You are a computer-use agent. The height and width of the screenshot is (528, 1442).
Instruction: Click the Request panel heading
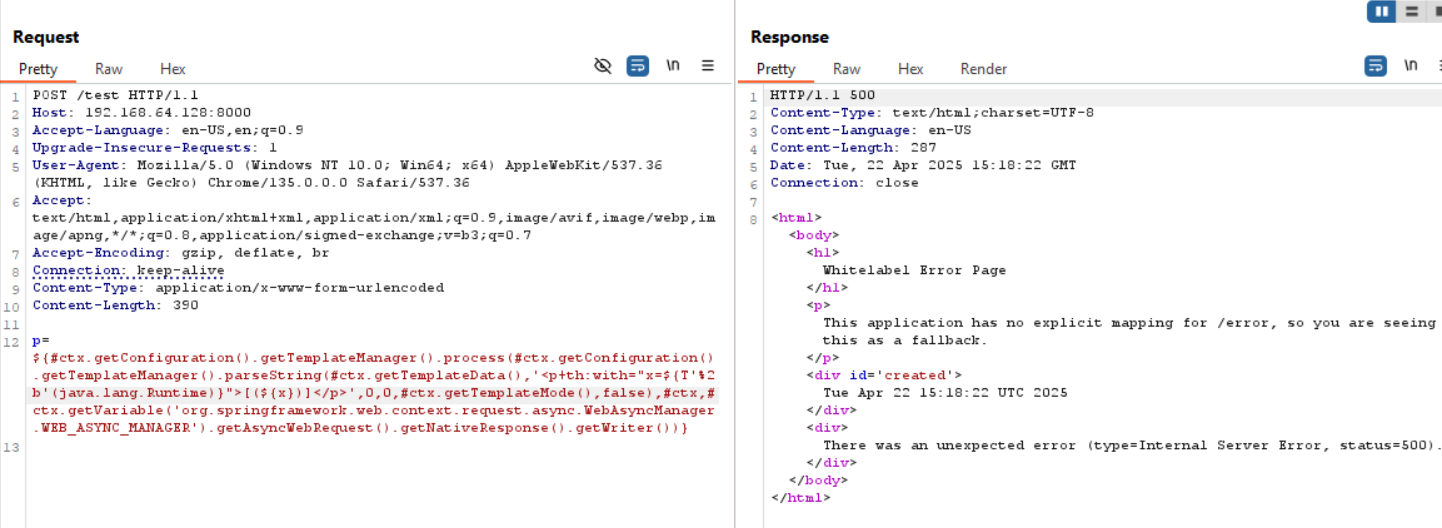(x=46, y=37)
